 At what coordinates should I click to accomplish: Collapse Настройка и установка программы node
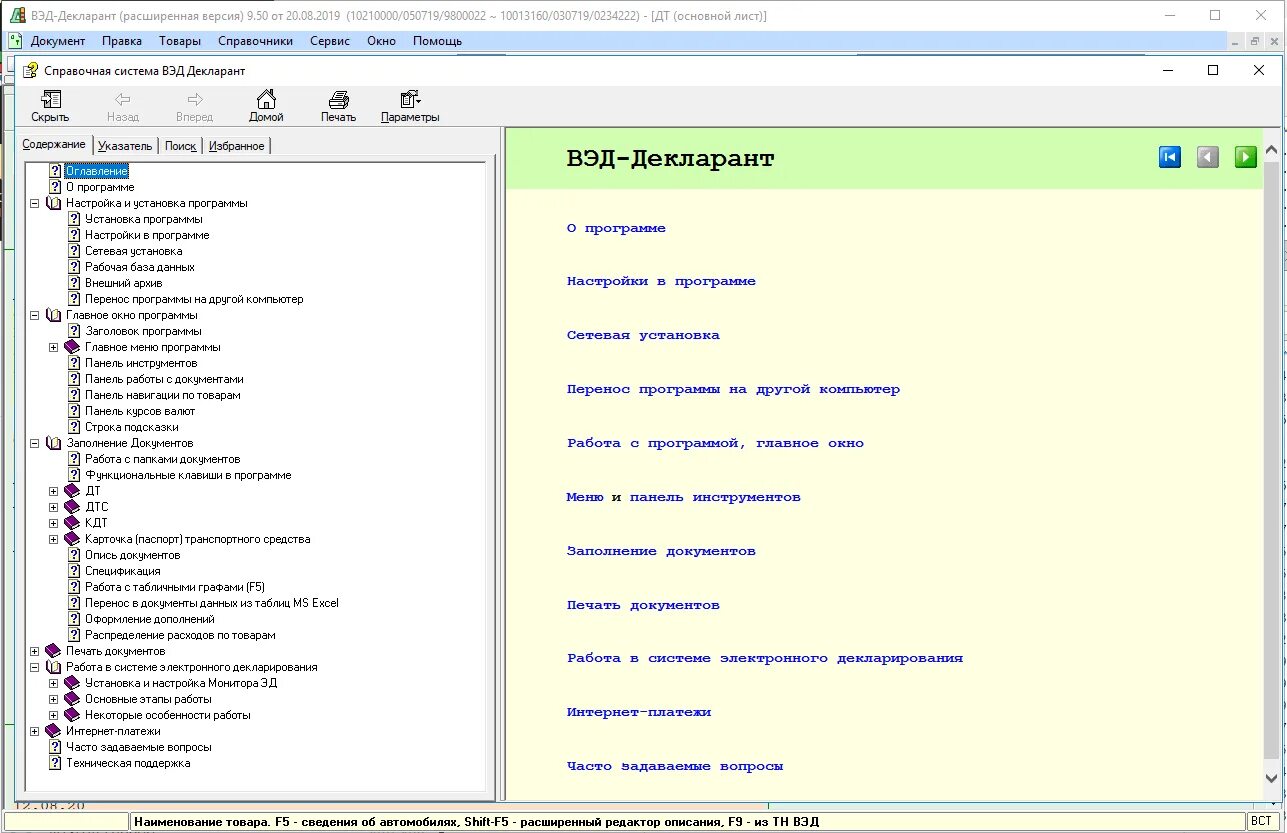click(x=35, y=203)
